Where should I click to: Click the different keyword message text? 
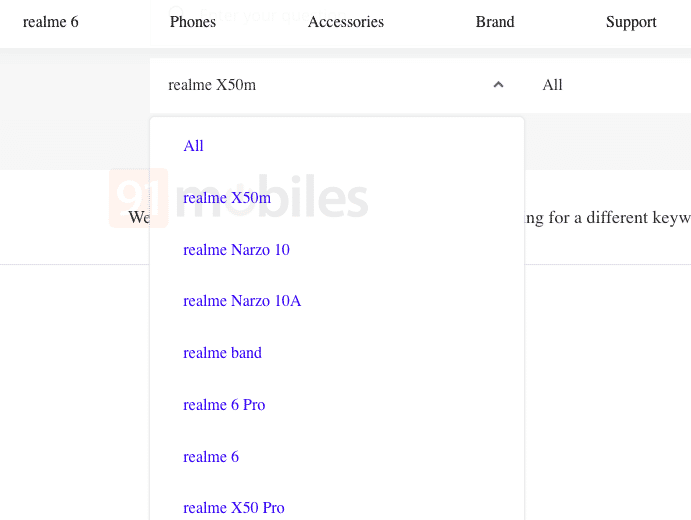tap(607, 218)
